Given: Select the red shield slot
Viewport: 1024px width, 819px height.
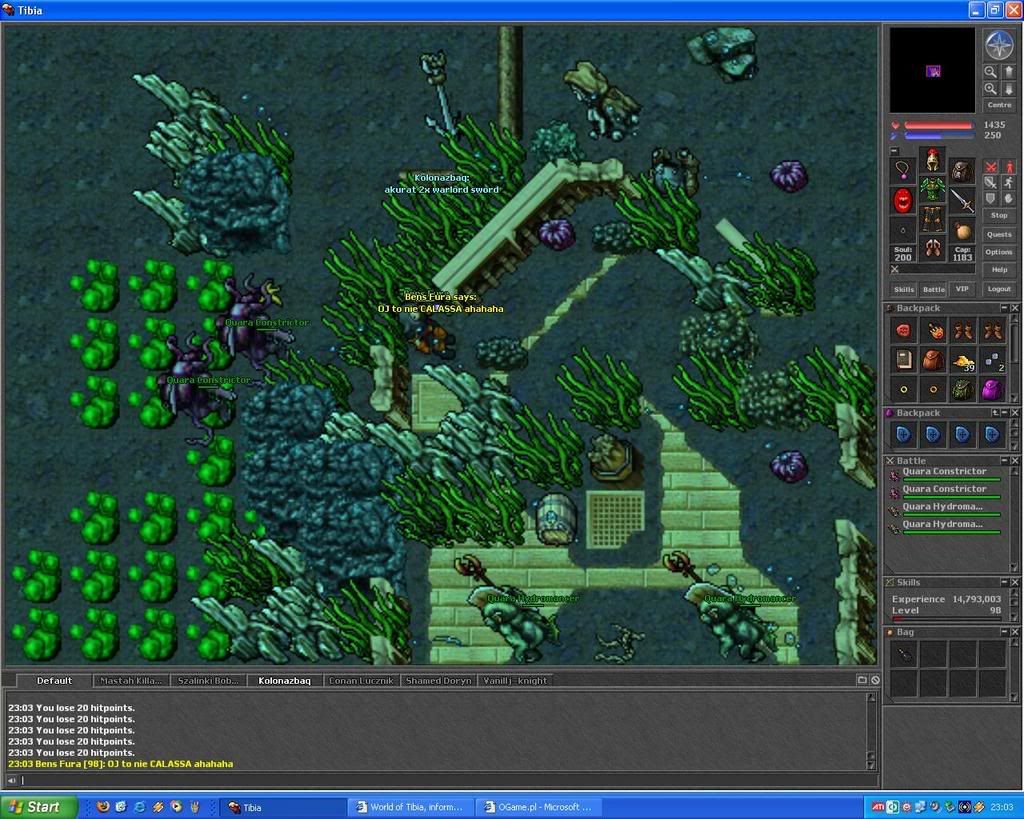Looking at the screenshot, I should pos(903,201).
